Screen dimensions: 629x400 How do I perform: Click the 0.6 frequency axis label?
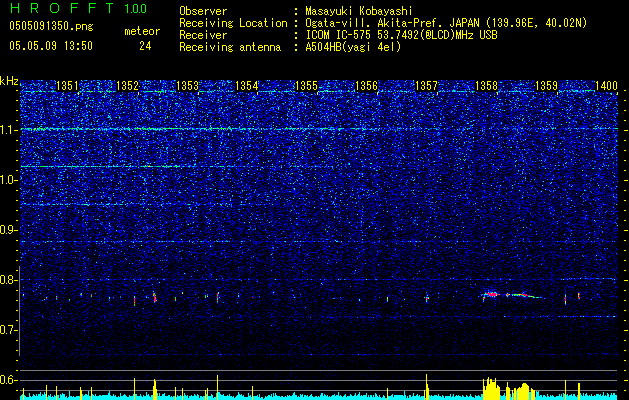click(9, 380)
